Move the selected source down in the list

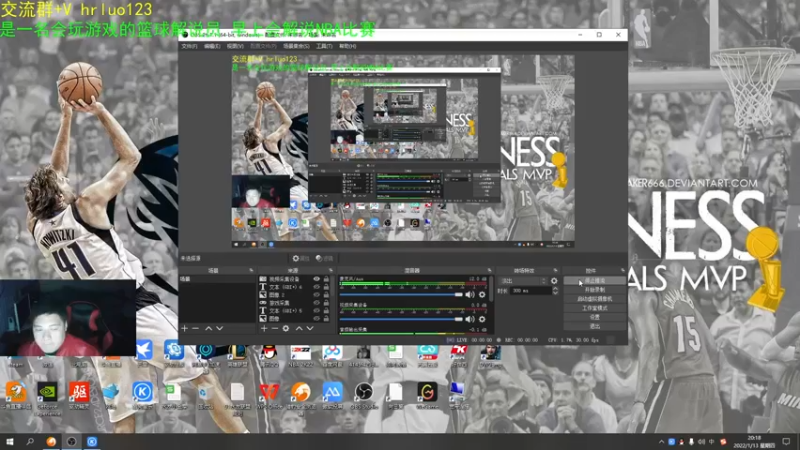click(310, 328)
